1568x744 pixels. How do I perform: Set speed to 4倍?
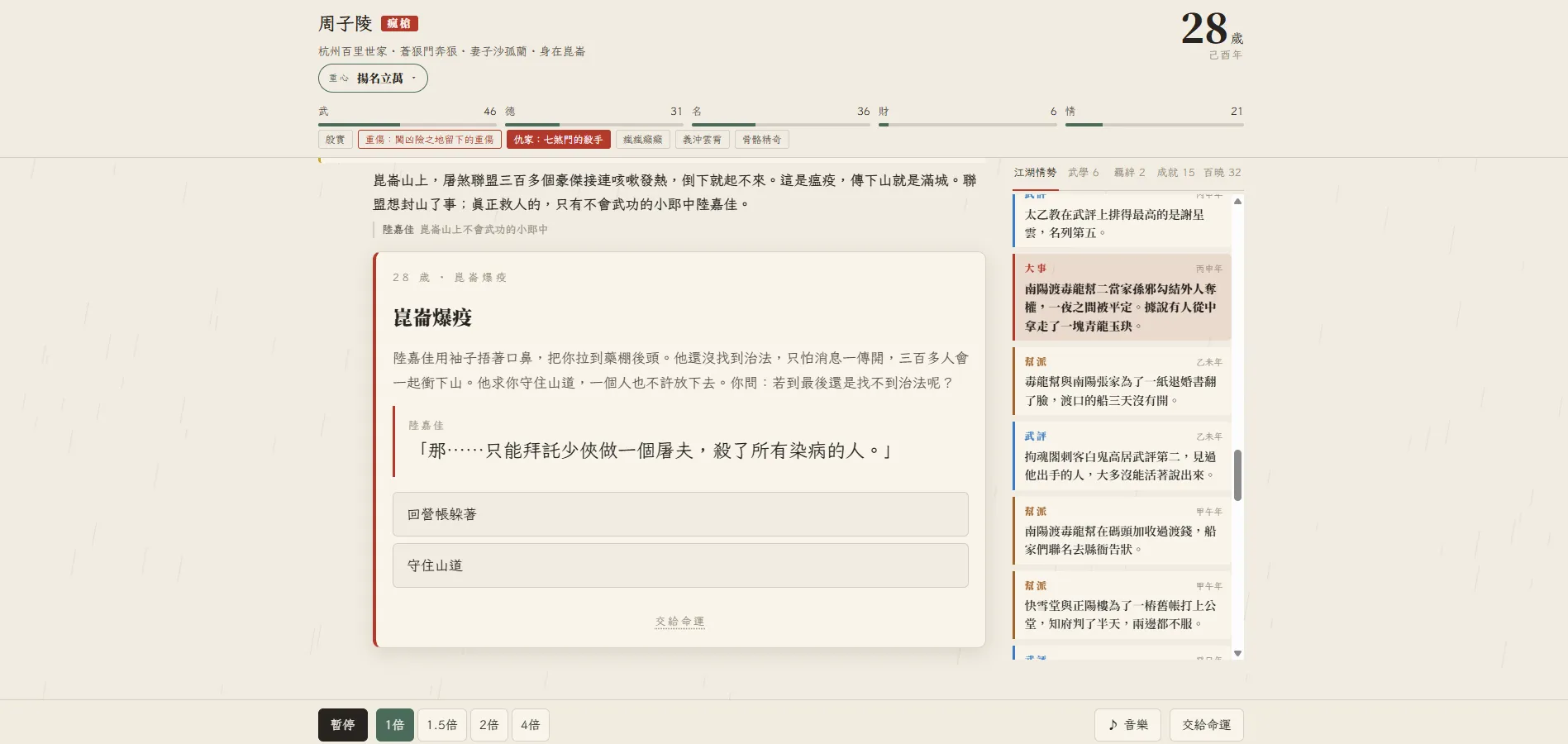[531, 725]
